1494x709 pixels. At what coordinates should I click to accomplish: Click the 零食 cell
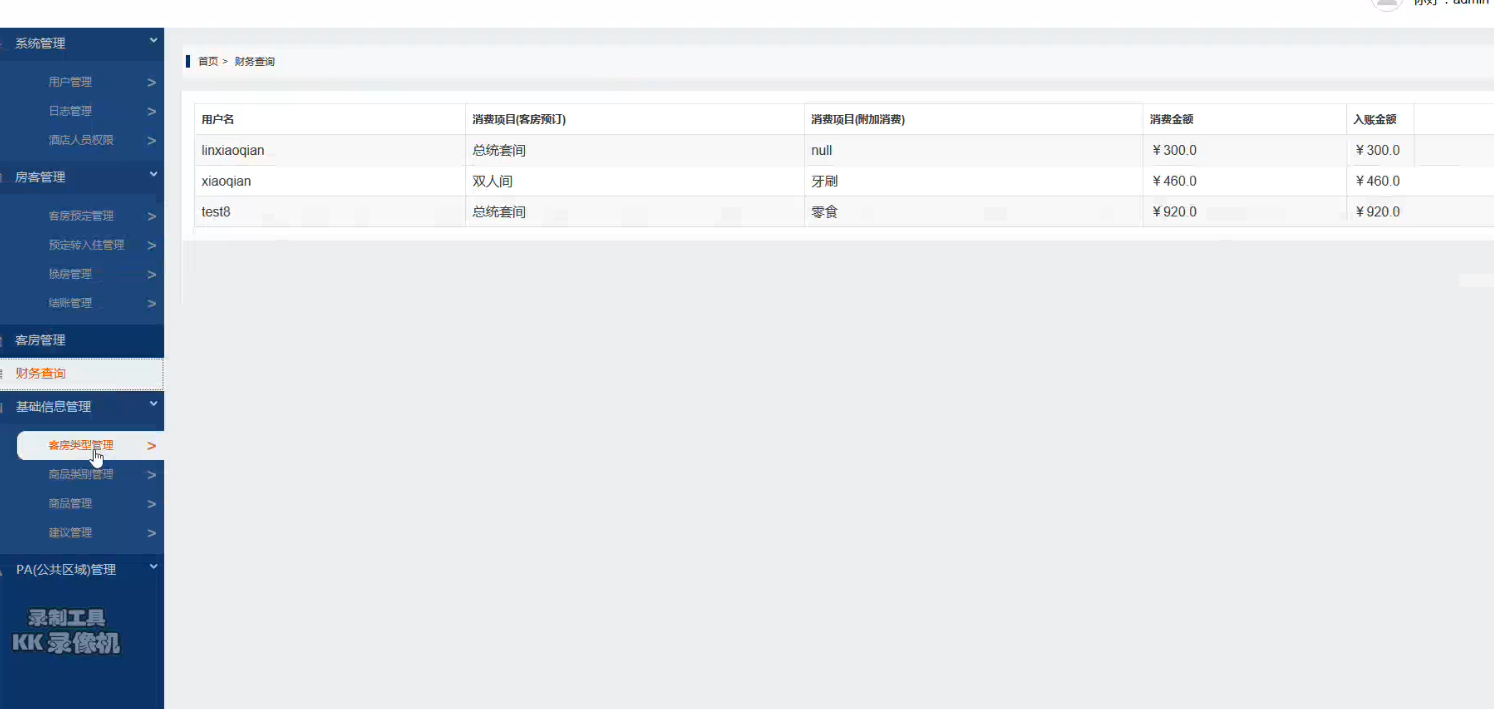click(x=824, y=212)
